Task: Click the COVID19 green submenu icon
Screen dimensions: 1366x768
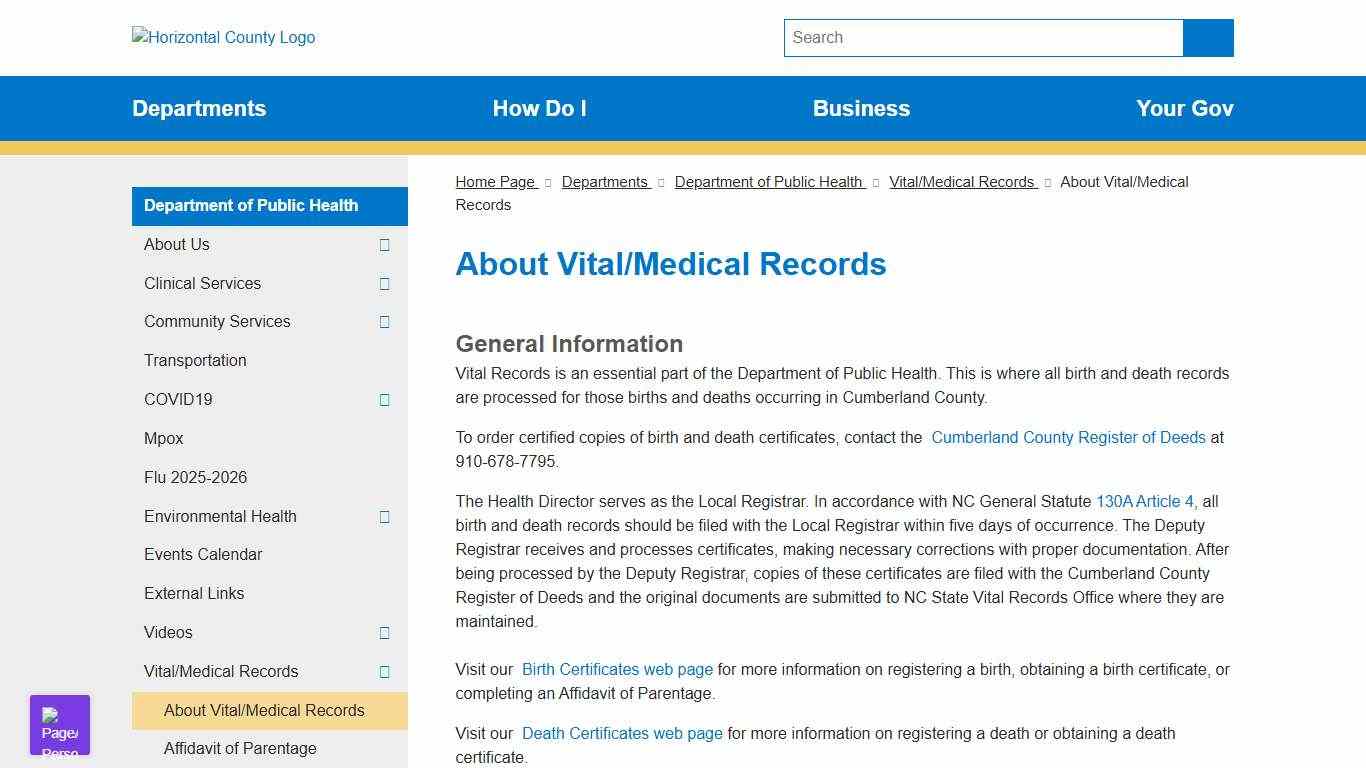Action: (x=384, y=400)
